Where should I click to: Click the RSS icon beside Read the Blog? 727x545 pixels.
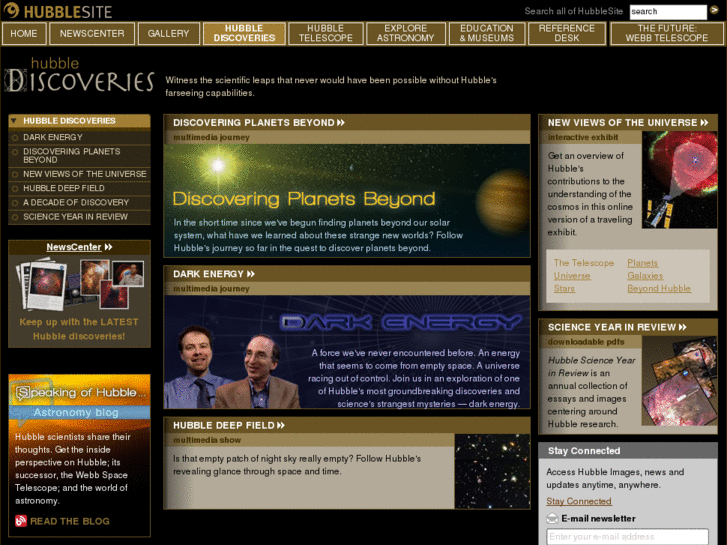21,521
